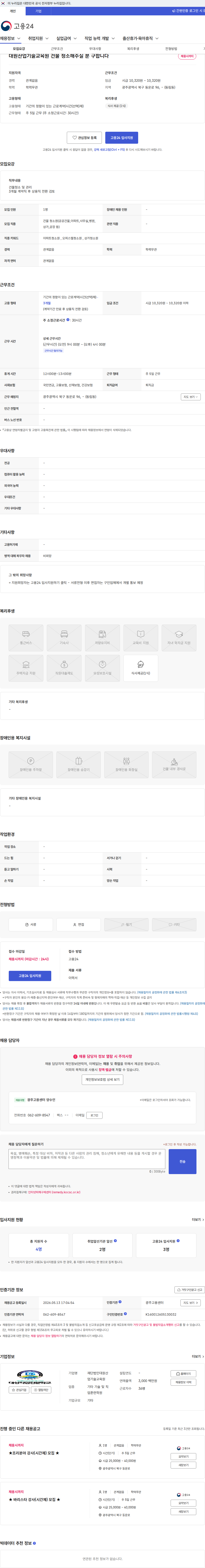Click the 고용24 입사지원 info icon

(x=178, y=1240)
